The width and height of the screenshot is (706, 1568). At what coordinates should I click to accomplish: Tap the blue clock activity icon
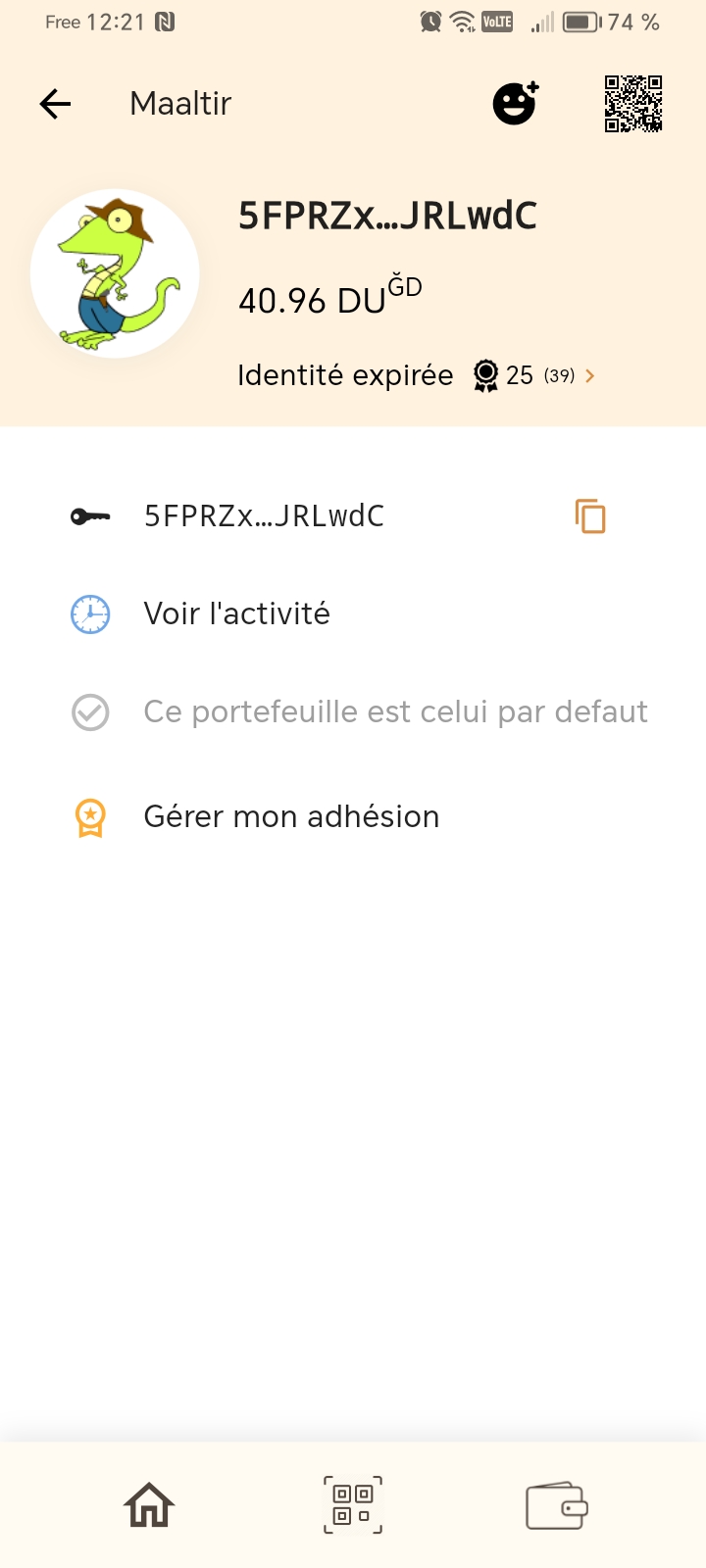(x=90, y=614)
